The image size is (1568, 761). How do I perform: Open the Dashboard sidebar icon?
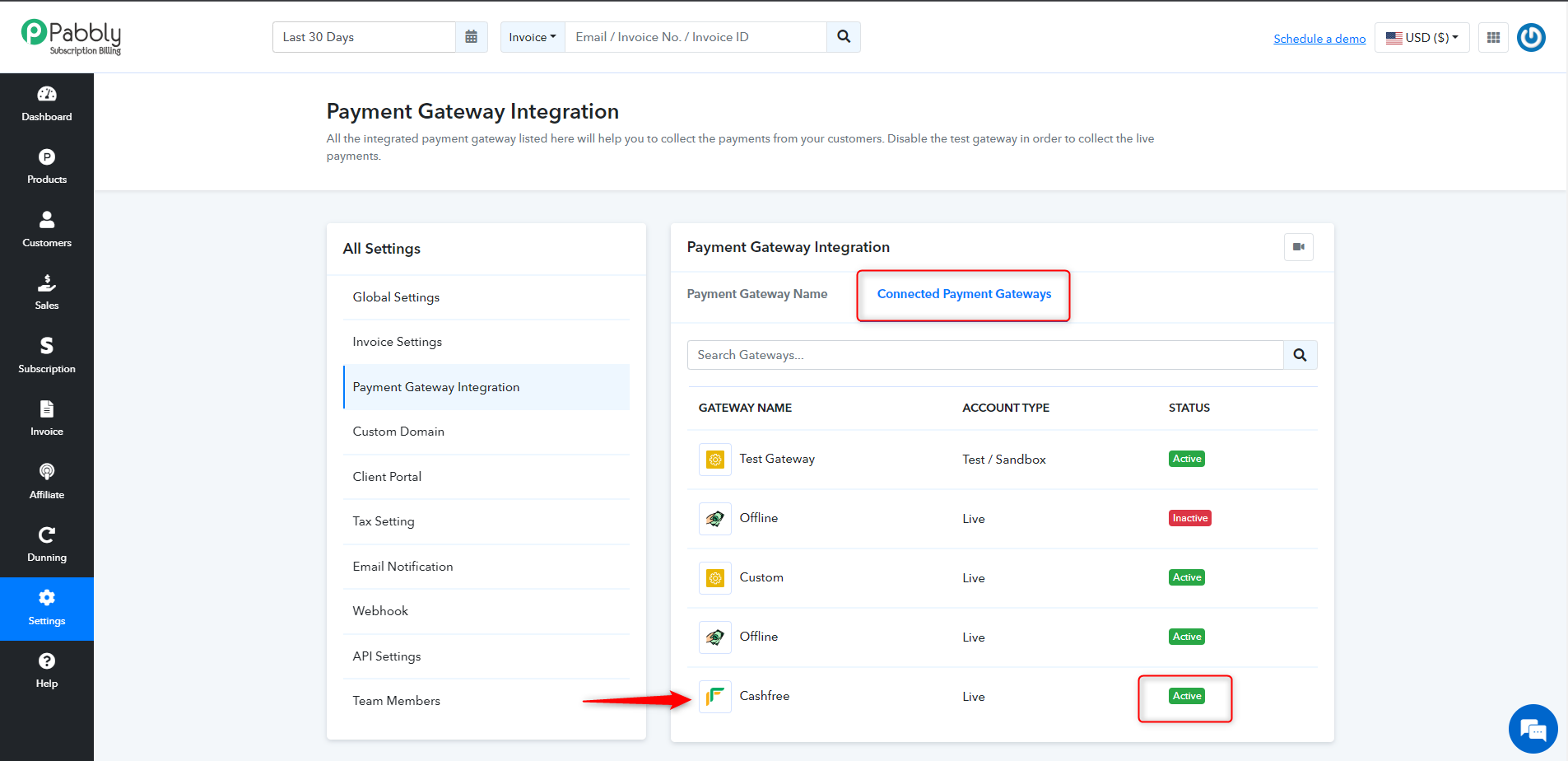click(x=47, y=104)
